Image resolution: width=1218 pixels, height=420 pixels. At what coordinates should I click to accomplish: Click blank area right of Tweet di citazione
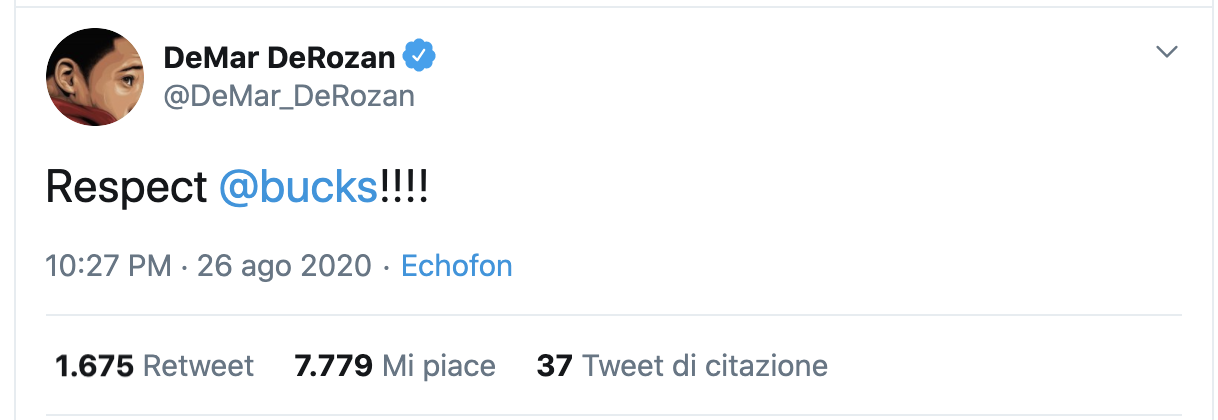click(1000, 366)
